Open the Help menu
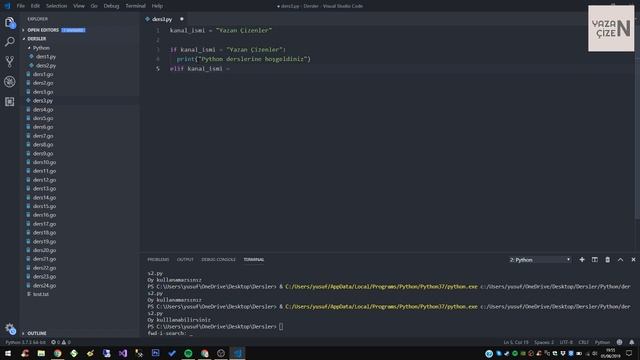Viewport: 640px width, 360px height. coord(157,6)
